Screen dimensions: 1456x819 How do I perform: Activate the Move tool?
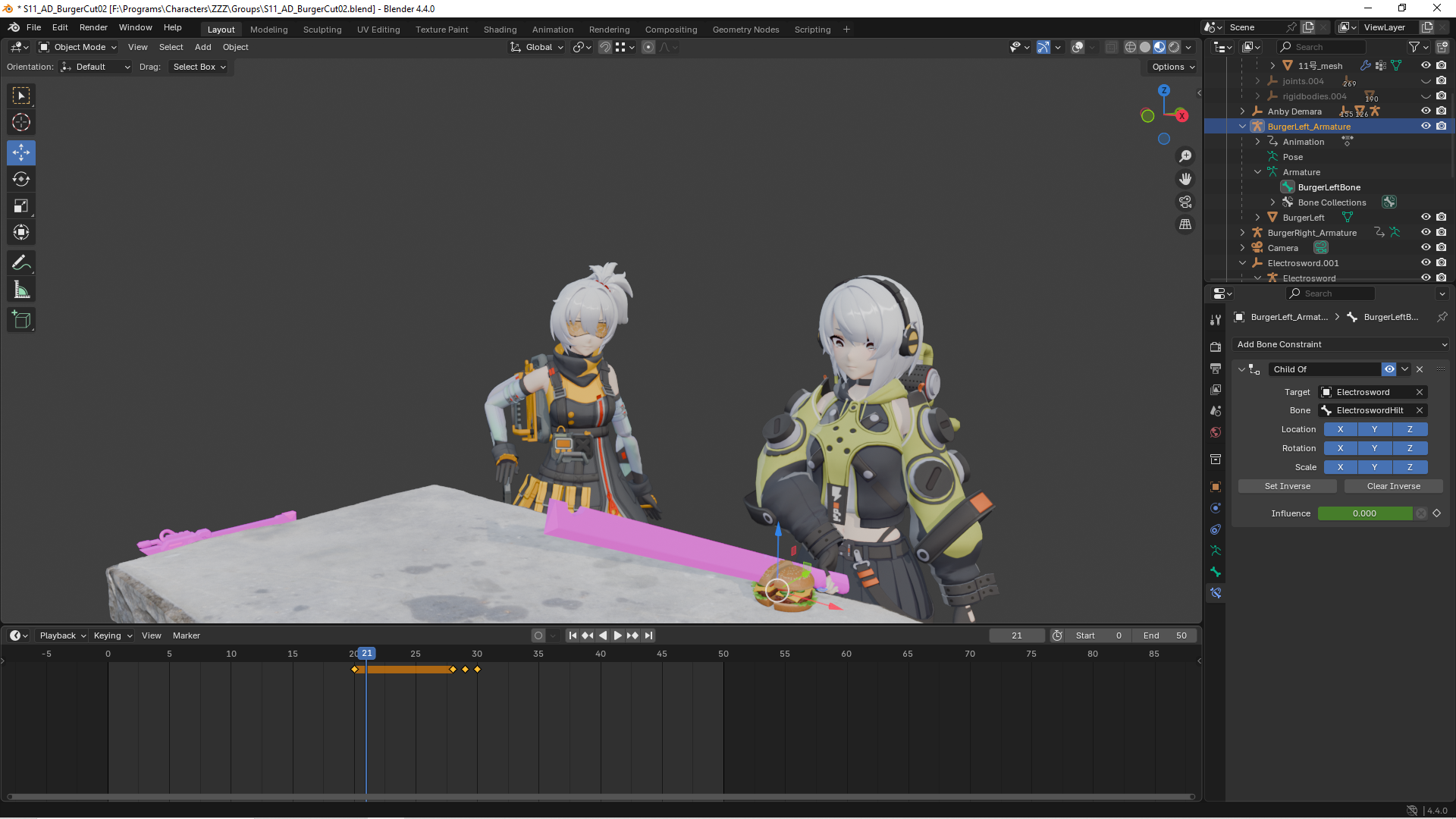[21, 152]
